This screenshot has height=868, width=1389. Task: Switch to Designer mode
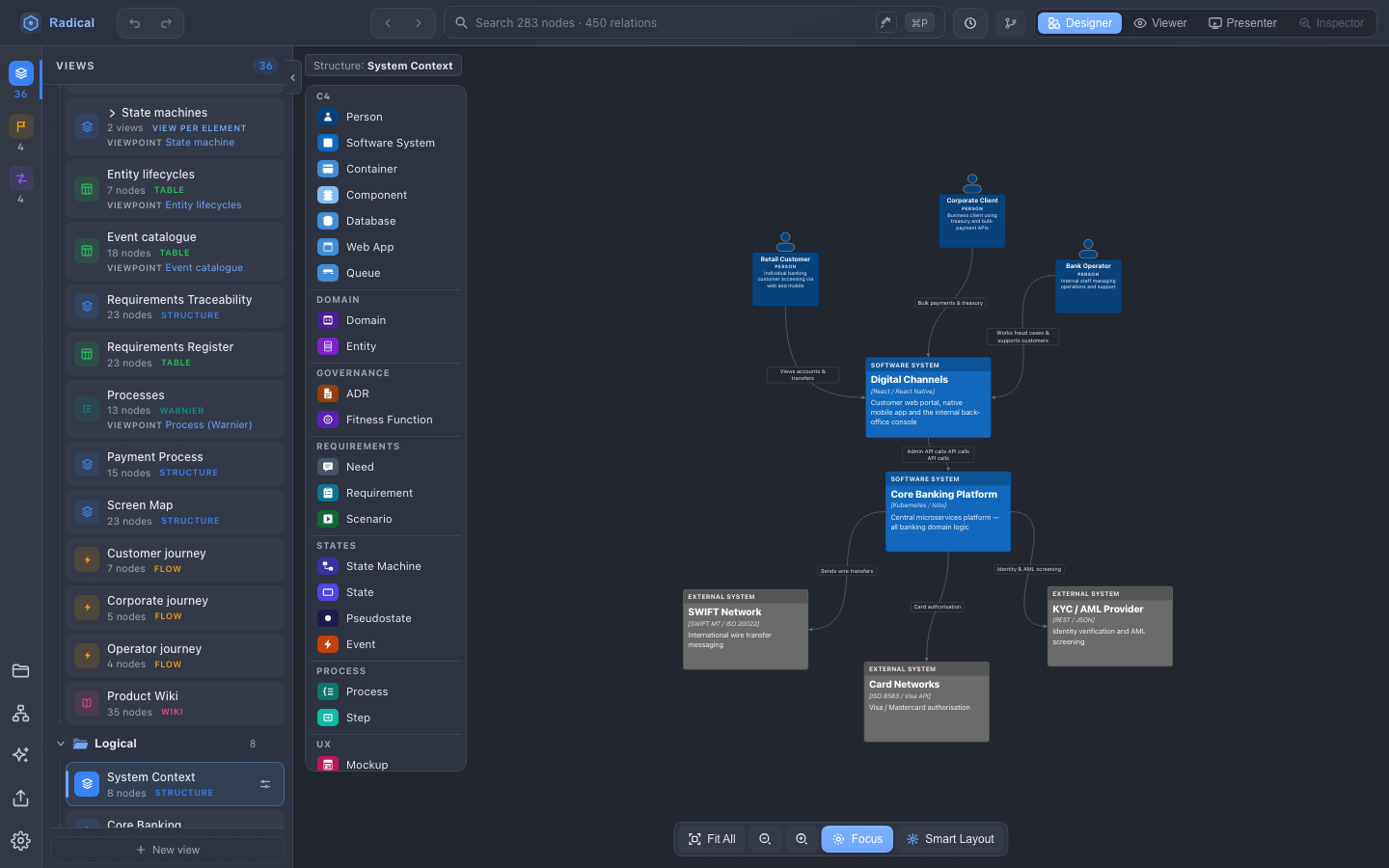[1079, 23]
